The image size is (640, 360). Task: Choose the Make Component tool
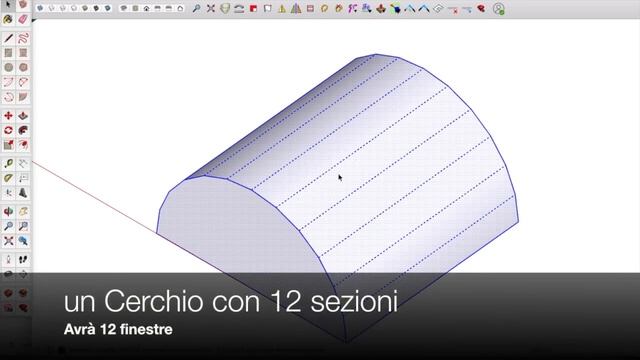(x=23, y=4)
